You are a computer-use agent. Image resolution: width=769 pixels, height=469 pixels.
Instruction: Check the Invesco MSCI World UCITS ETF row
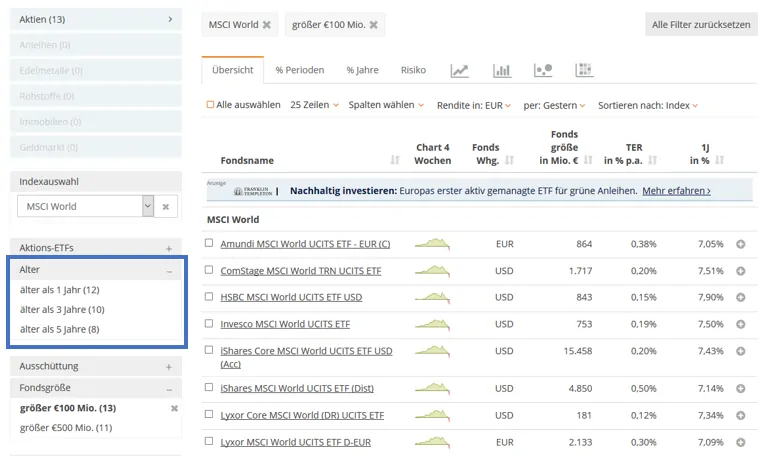pyautogui.click(x=209, y=323)
